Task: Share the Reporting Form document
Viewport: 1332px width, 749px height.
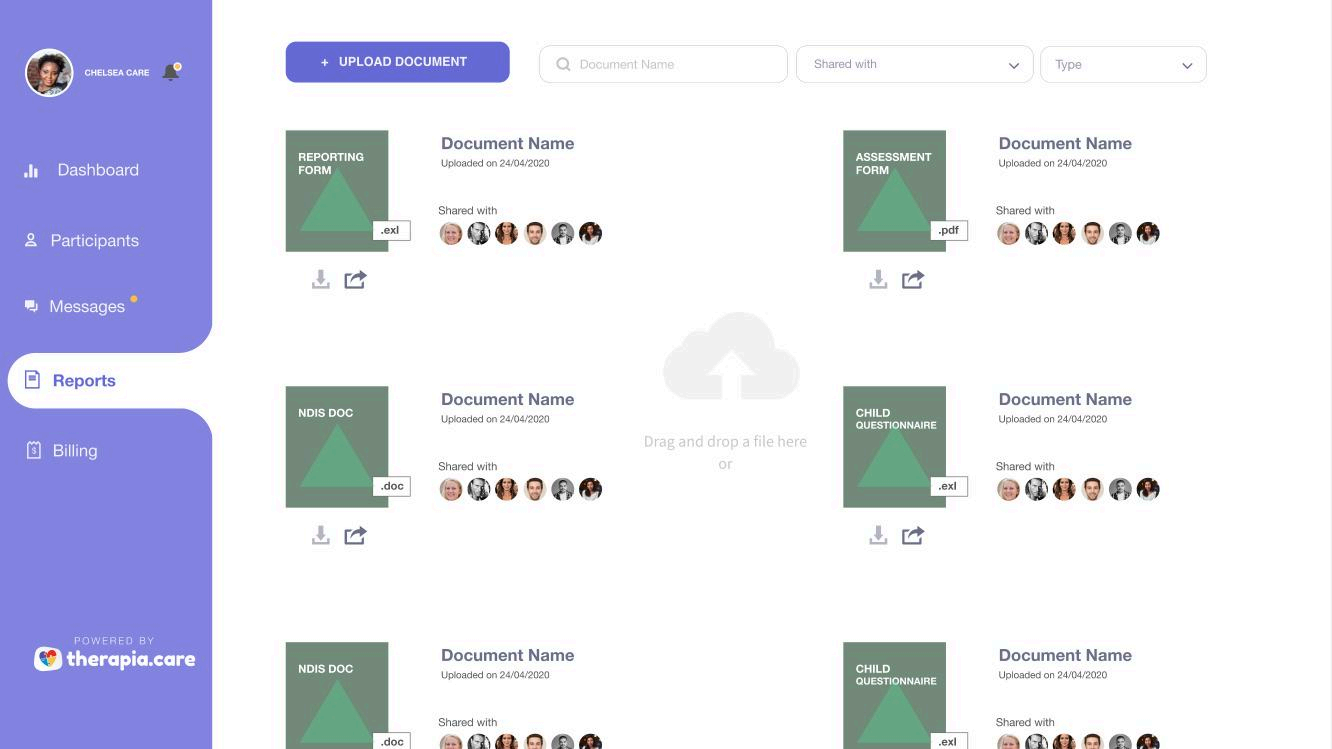Action: point(355,280)
